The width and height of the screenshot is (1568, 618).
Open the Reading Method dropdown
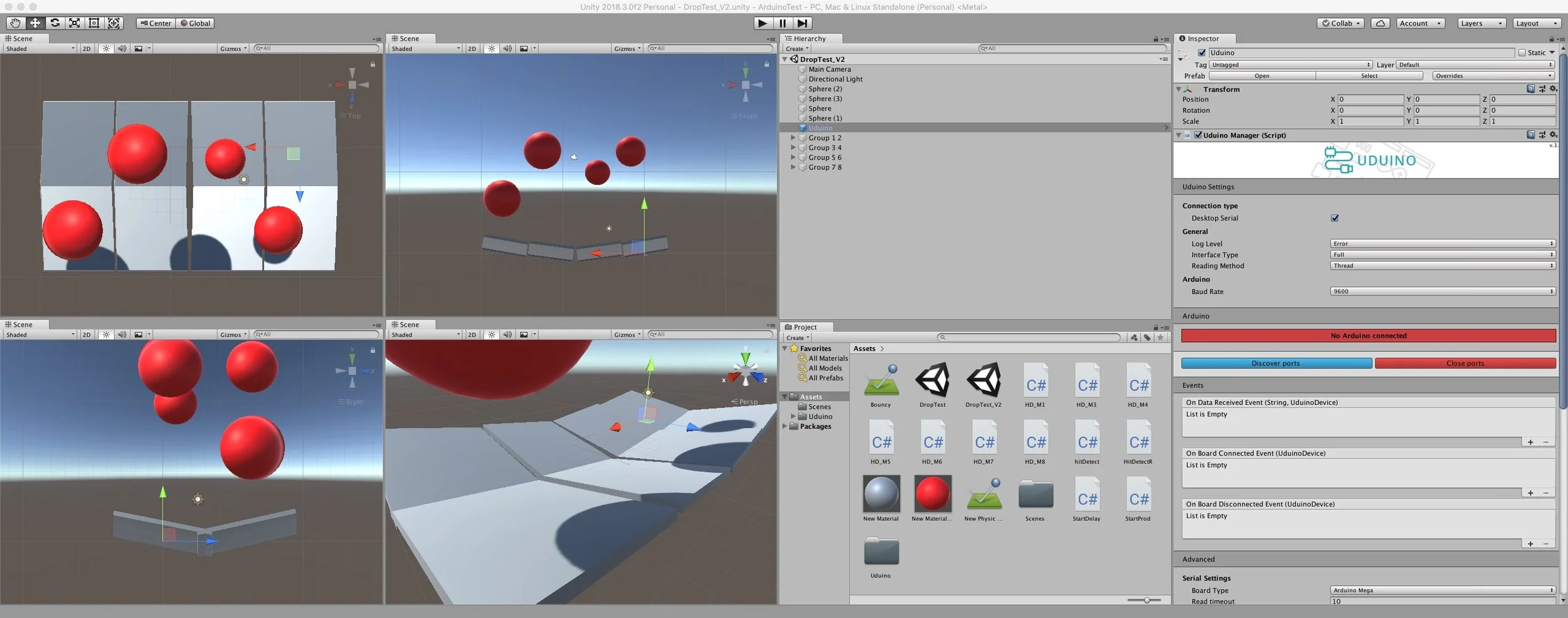click(1443, 266)
